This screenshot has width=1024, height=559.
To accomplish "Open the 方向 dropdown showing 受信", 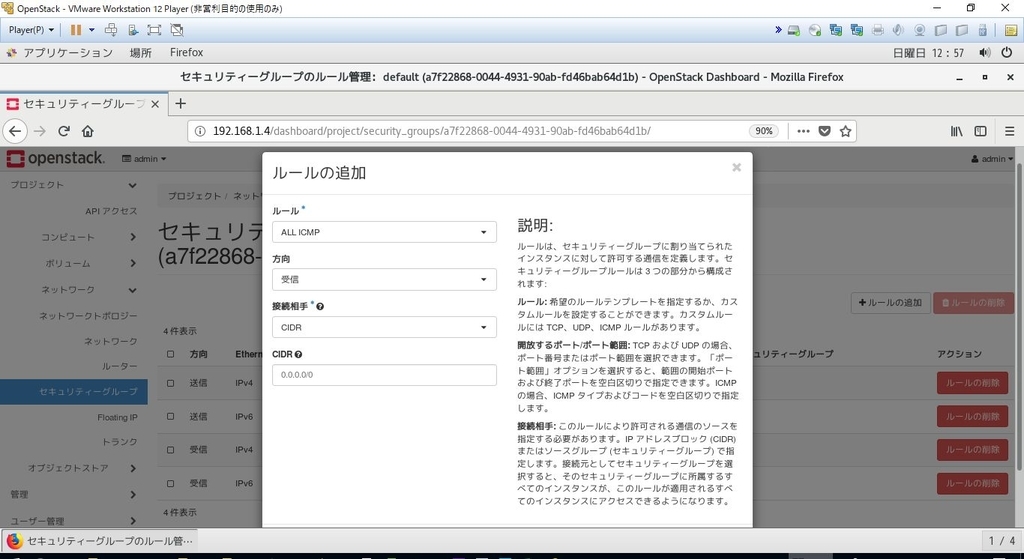I will (x=384, y=280).
